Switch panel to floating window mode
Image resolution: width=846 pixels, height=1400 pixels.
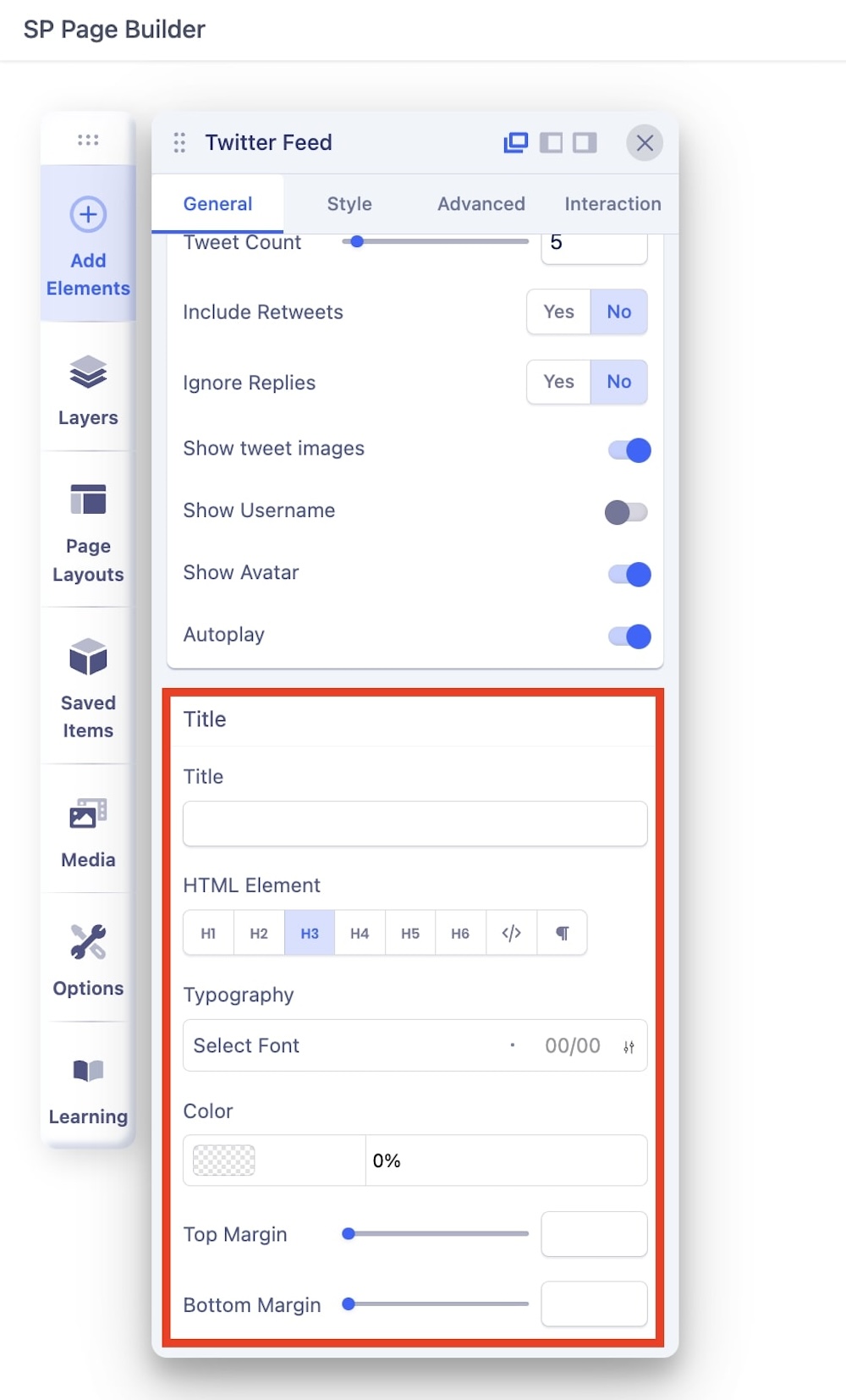(516, 142)
